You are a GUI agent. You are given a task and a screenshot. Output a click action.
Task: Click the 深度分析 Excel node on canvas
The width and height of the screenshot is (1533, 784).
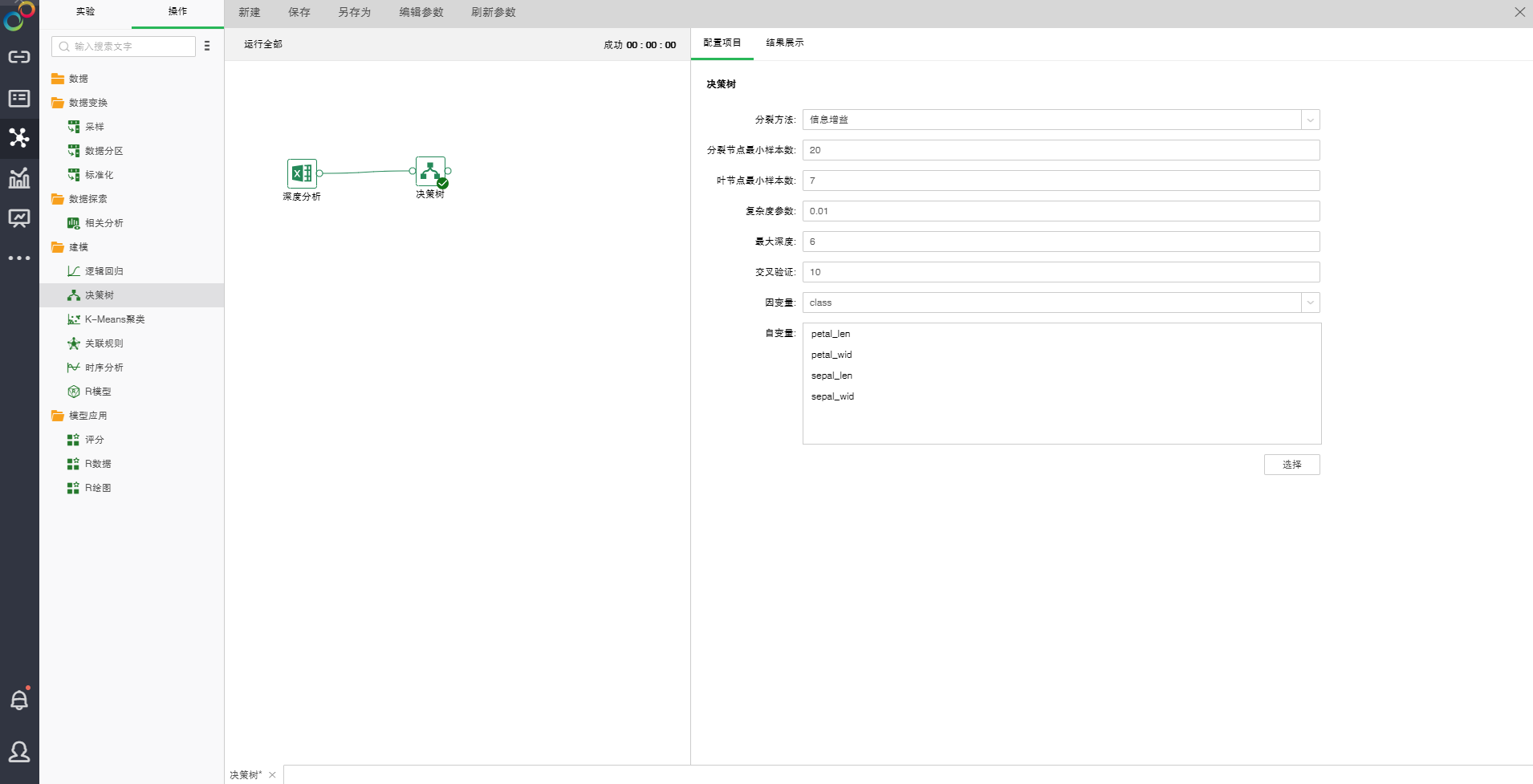[302, 173]
